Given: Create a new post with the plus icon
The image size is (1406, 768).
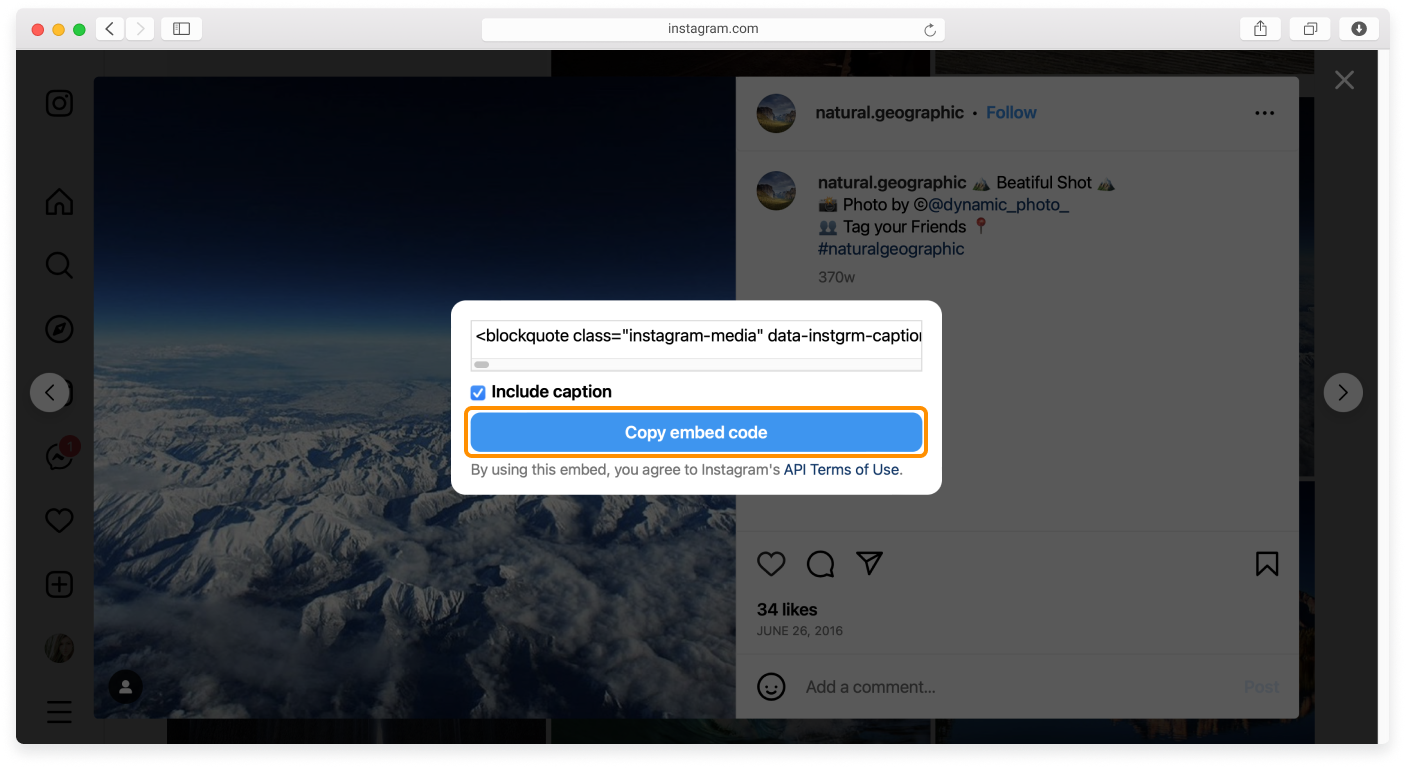Looking at the screenshot, I should click(x=59, y=584).
